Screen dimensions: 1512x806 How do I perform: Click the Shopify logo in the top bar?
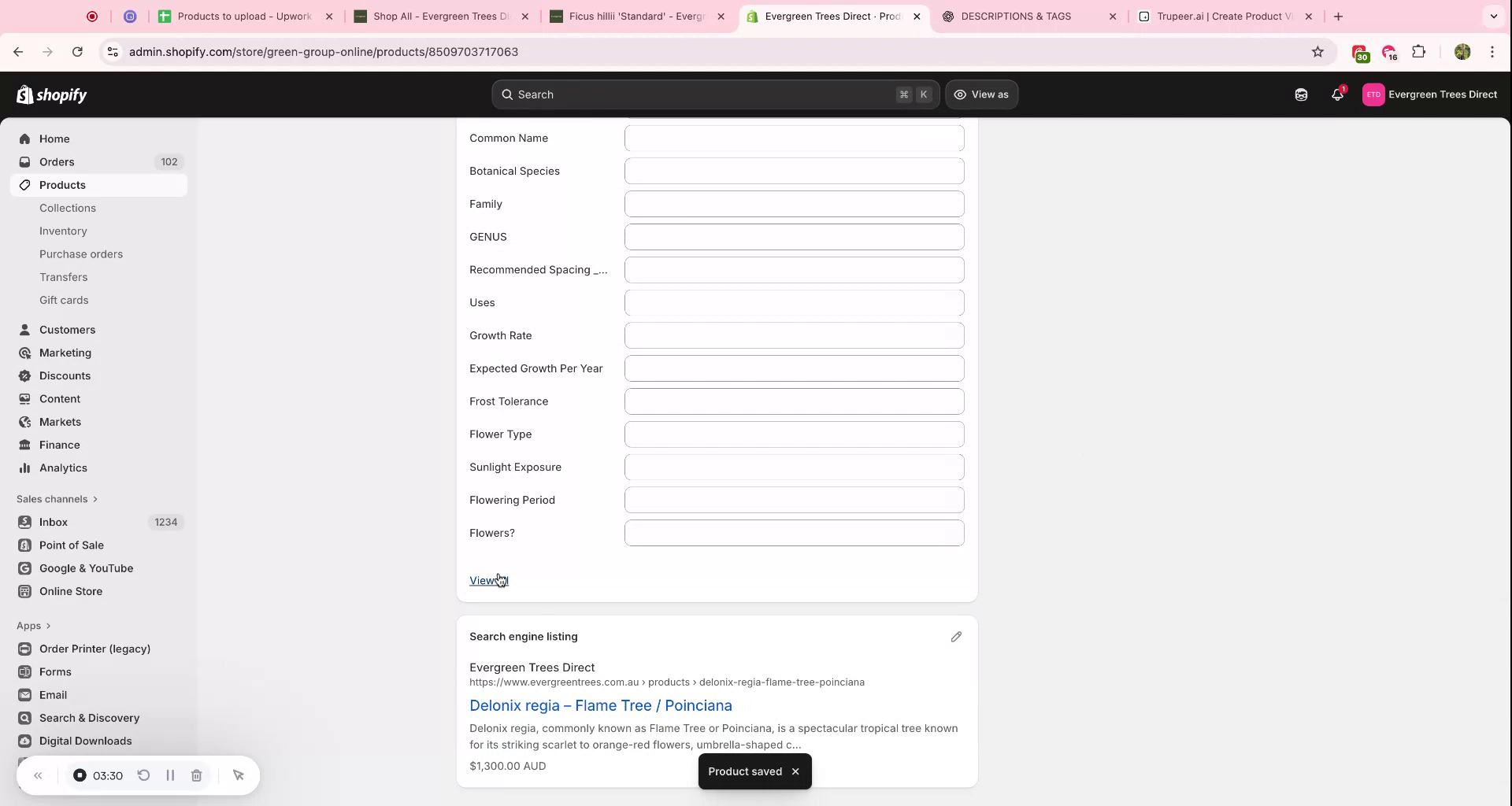click(x=52, y=94)
